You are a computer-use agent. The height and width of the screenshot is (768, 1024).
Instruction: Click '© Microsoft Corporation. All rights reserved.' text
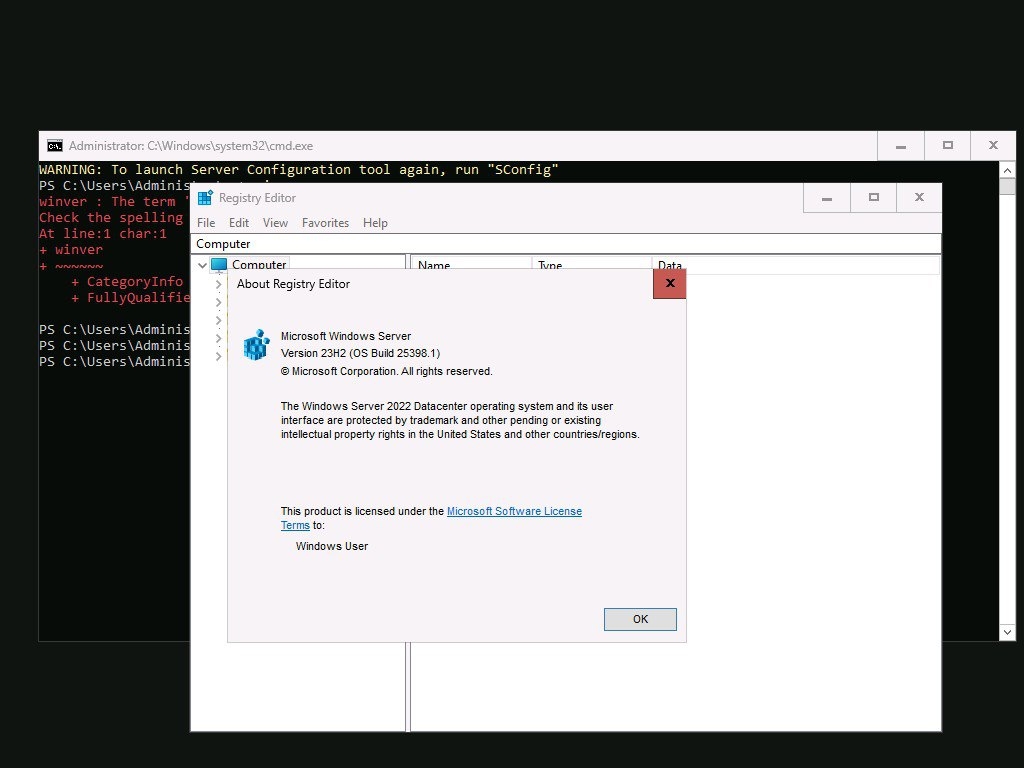coord(387,372)
